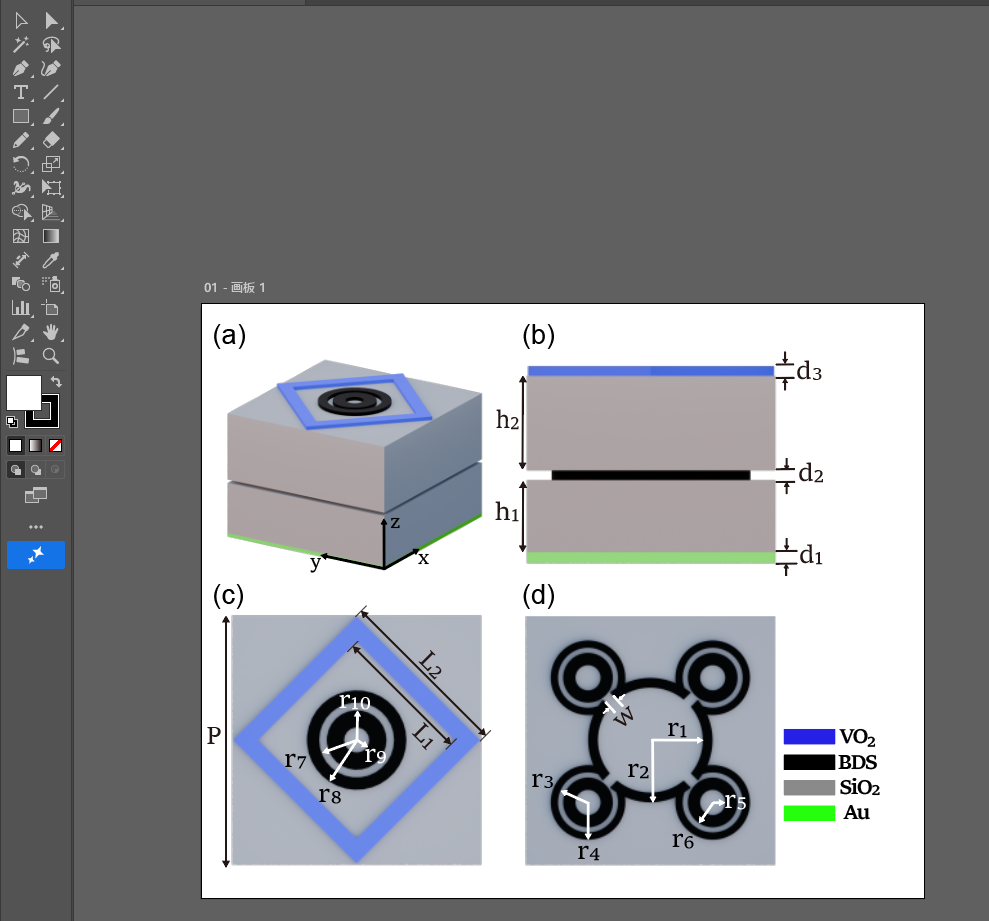989x921 pixels.
Task: Select the Curvature tool
Action: [51, 69]
